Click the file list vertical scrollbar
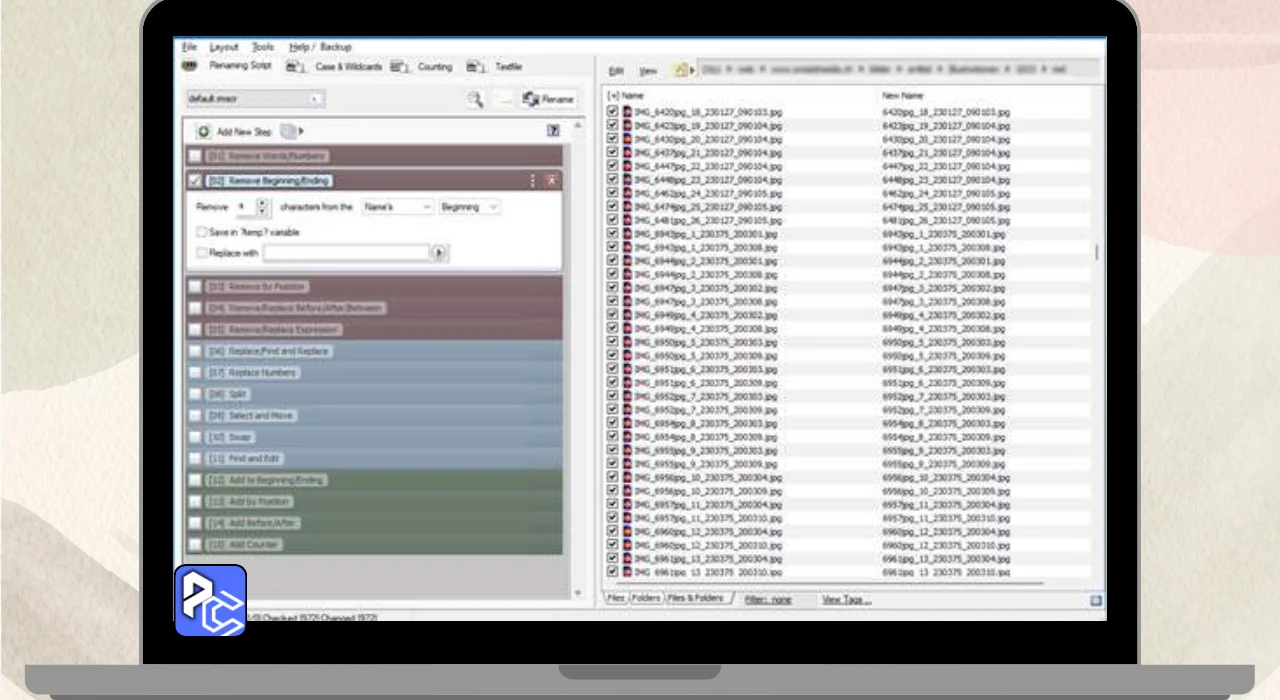Viewport: 1280px width, 700px height. point(1096,252)
